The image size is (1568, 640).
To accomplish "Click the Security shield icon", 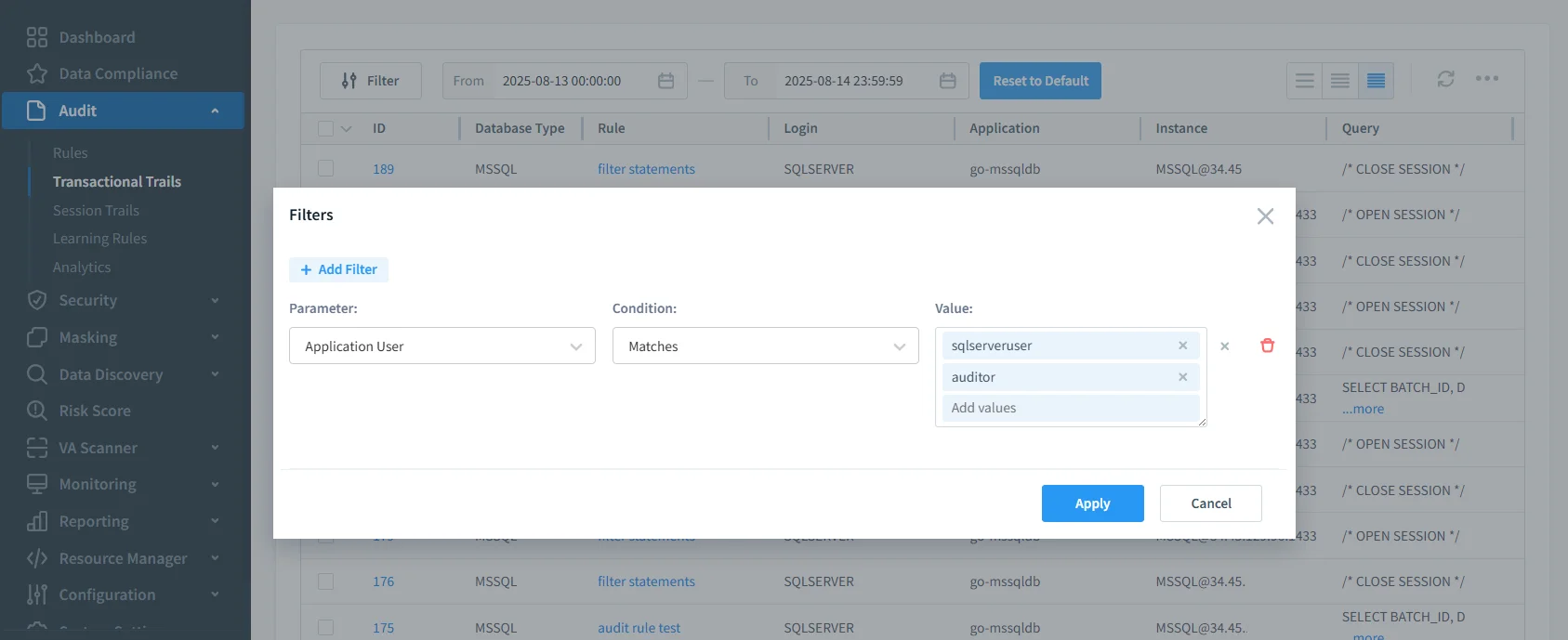I will pos(37,300).
